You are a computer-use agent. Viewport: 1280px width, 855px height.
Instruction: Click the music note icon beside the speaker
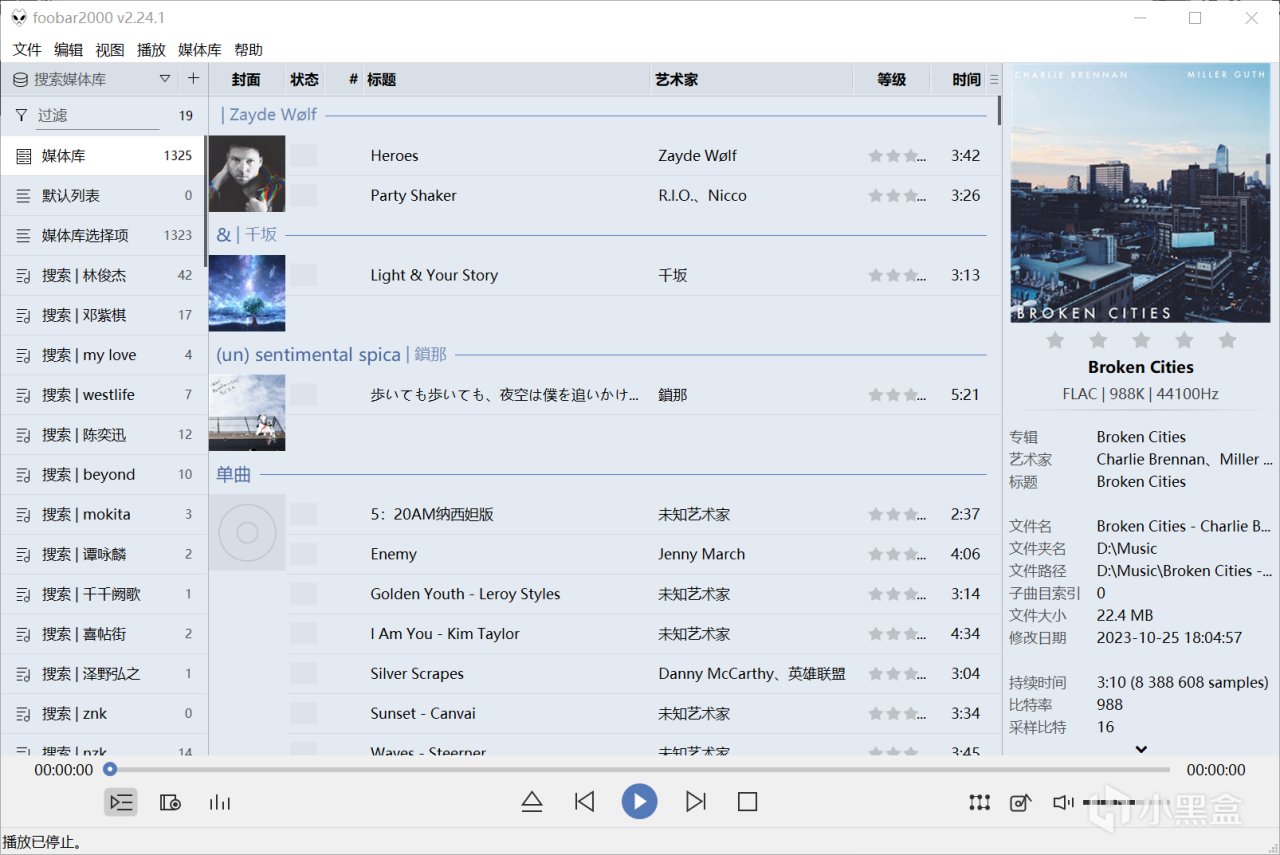1020,802
